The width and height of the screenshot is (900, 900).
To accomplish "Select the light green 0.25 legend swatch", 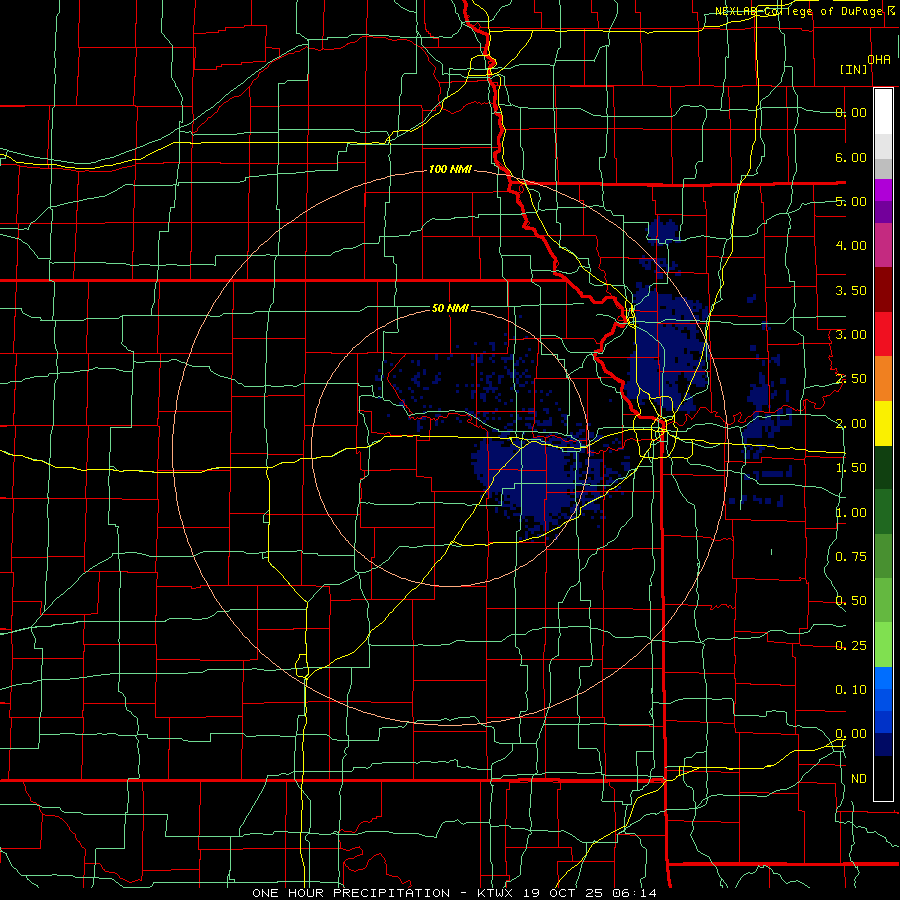I will 883,645.
